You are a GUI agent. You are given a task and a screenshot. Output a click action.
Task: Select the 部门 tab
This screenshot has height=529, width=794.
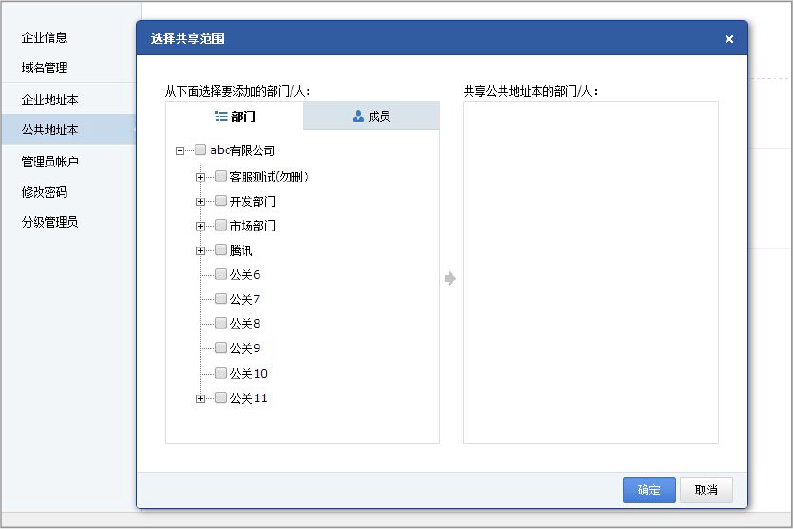[x=235, y=116]
